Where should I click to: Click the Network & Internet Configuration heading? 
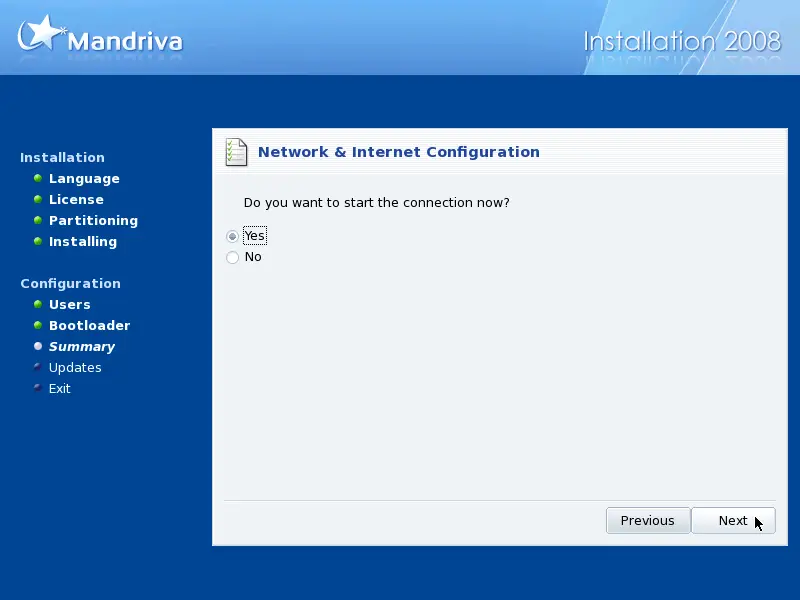tap(398, 152)
